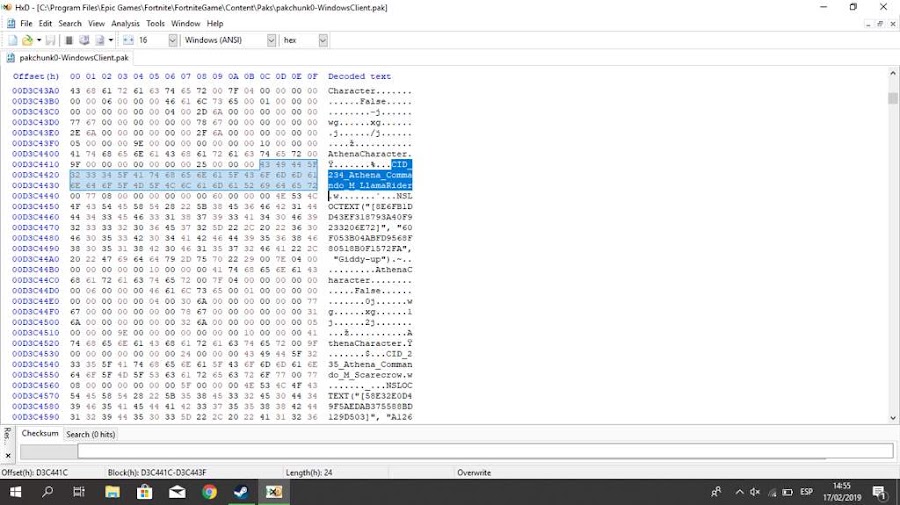Click the bytes-per-row width icon
The image size is (900, 505).
(x=128, y=40)
